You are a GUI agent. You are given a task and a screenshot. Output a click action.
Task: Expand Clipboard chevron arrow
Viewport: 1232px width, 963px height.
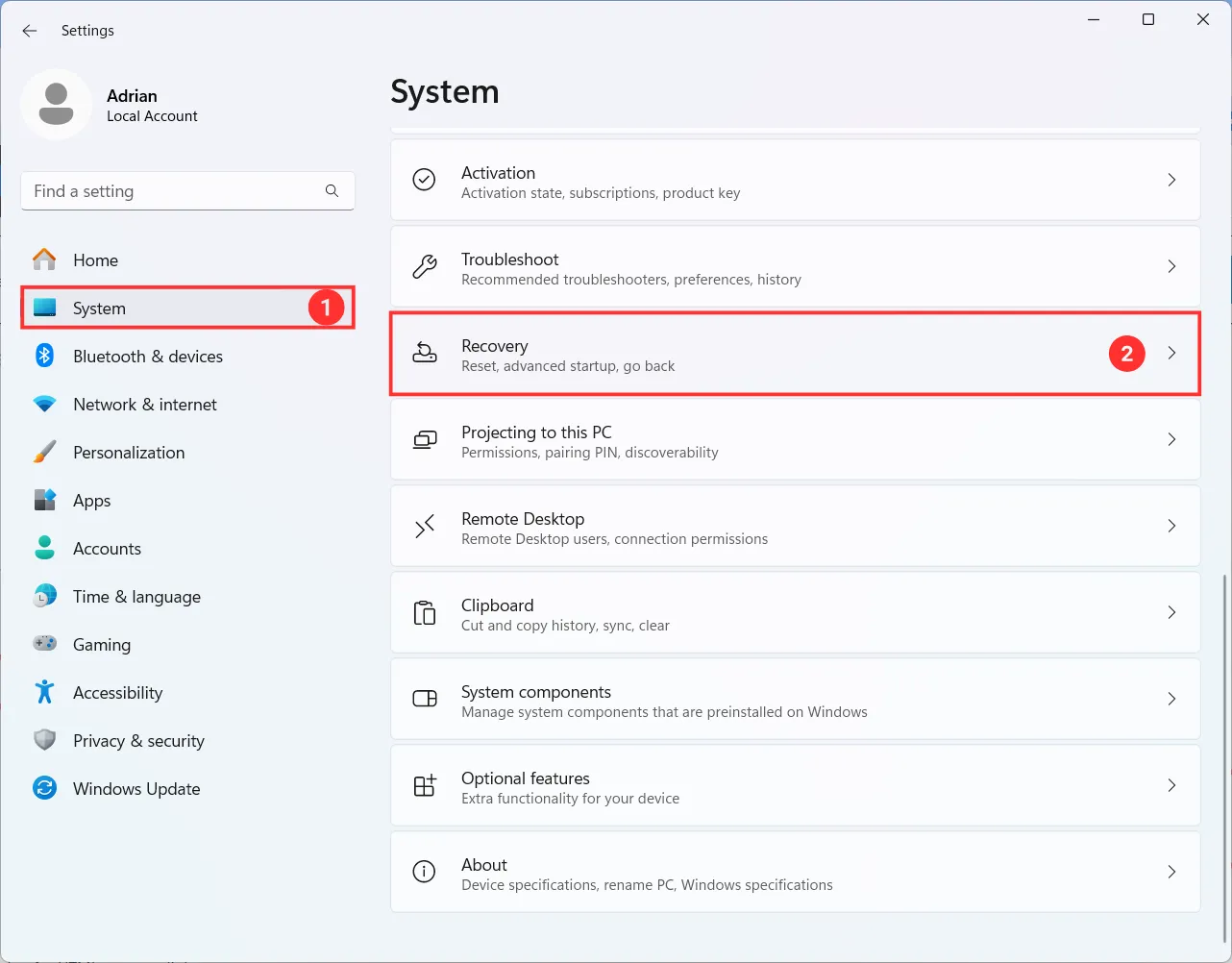point(1171,612)
